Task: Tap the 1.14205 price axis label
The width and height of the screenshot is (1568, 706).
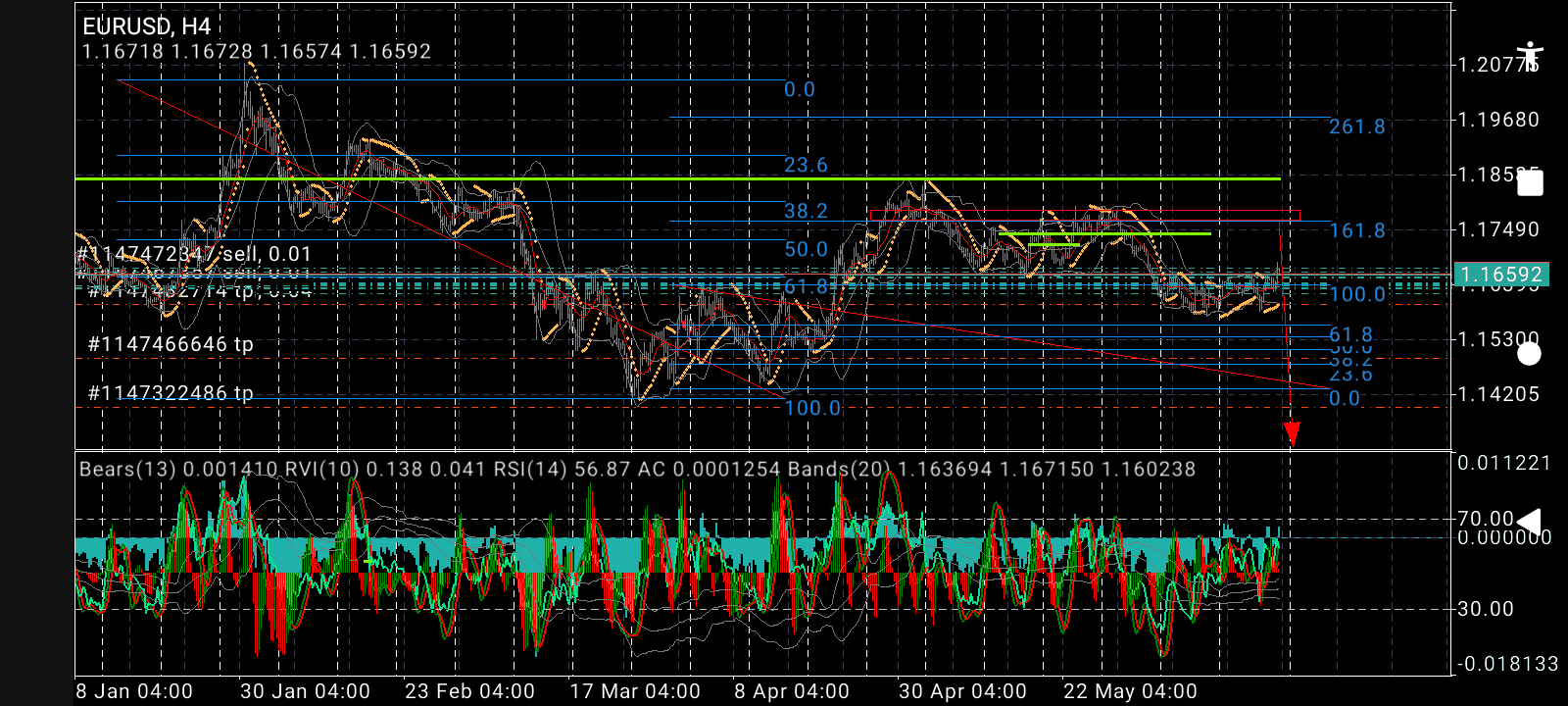Action: 1498,394
